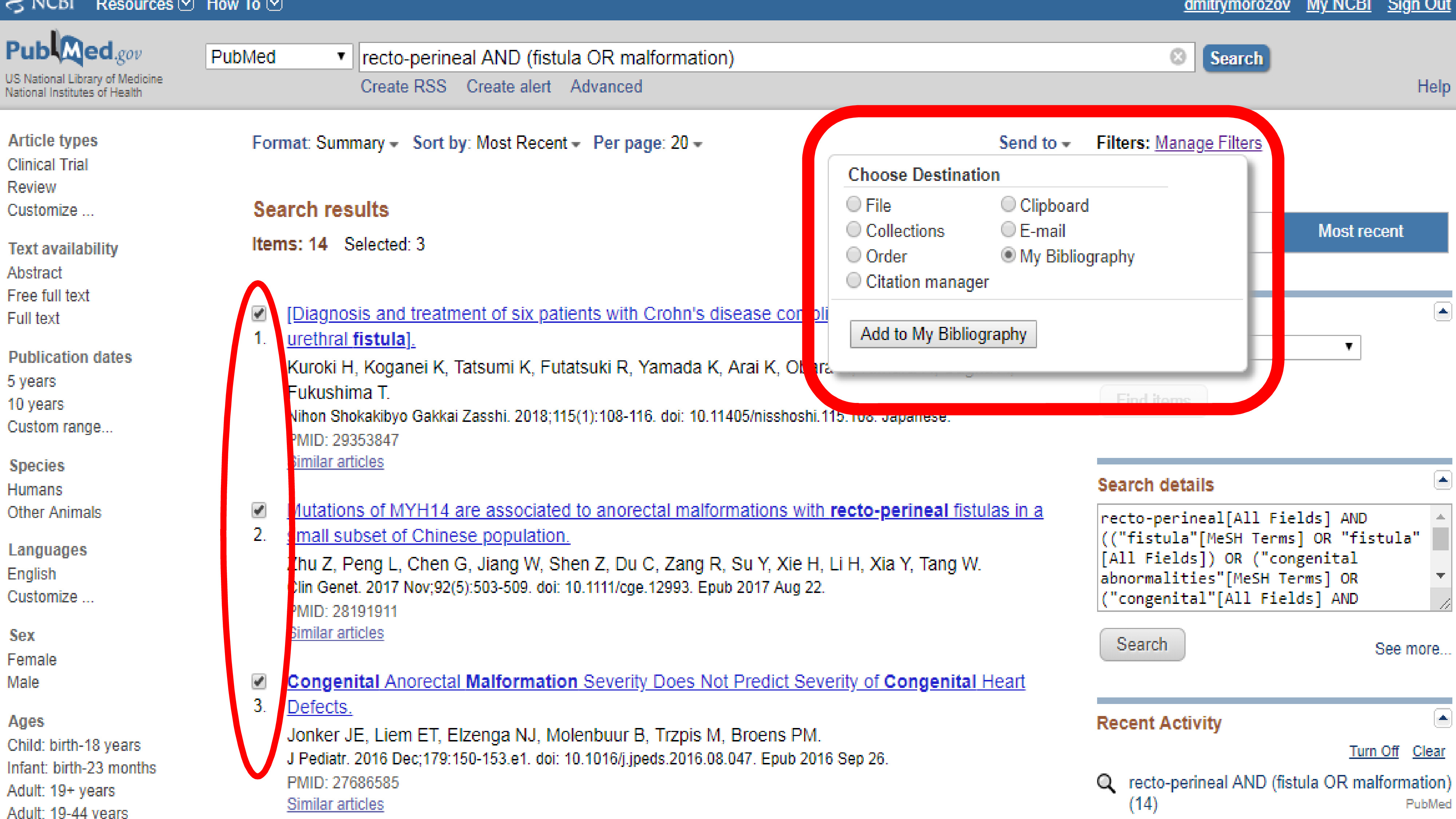Collapse the Recent Activity panel
Viewport: 1456px width, 819px height.
pyautogui.click(x=1443, y=719)
